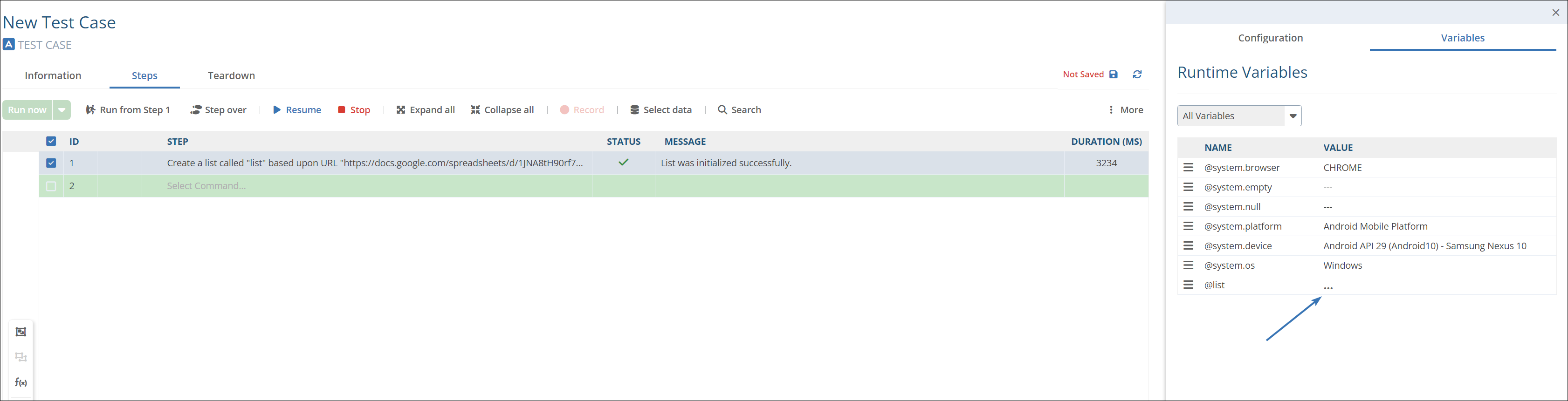The width and height of the screenshot is (1568, 401).
Task: Click the drag handle for @system.browser
Action: point(1188,167)
